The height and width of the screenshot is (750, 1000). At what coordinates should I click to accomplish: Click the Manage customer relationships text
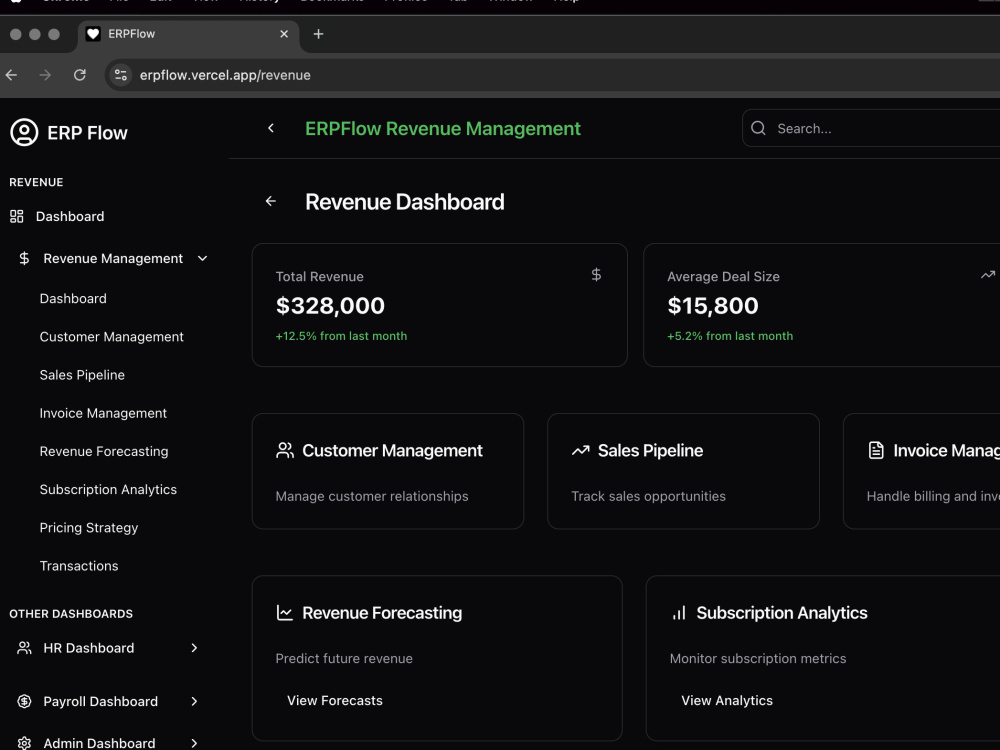coord(372,496)
